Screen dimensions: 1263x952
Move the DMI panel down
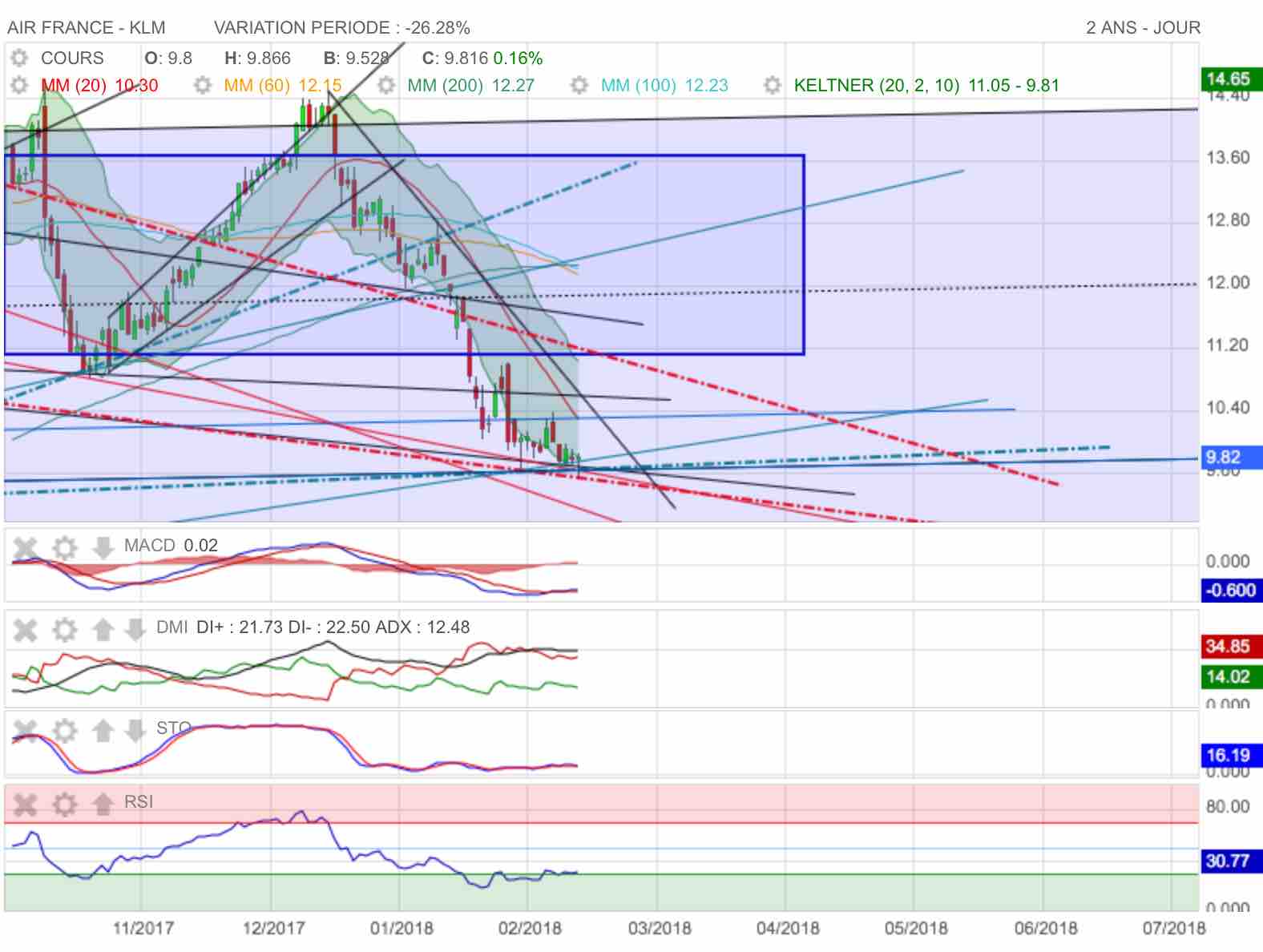click(135, 630)
